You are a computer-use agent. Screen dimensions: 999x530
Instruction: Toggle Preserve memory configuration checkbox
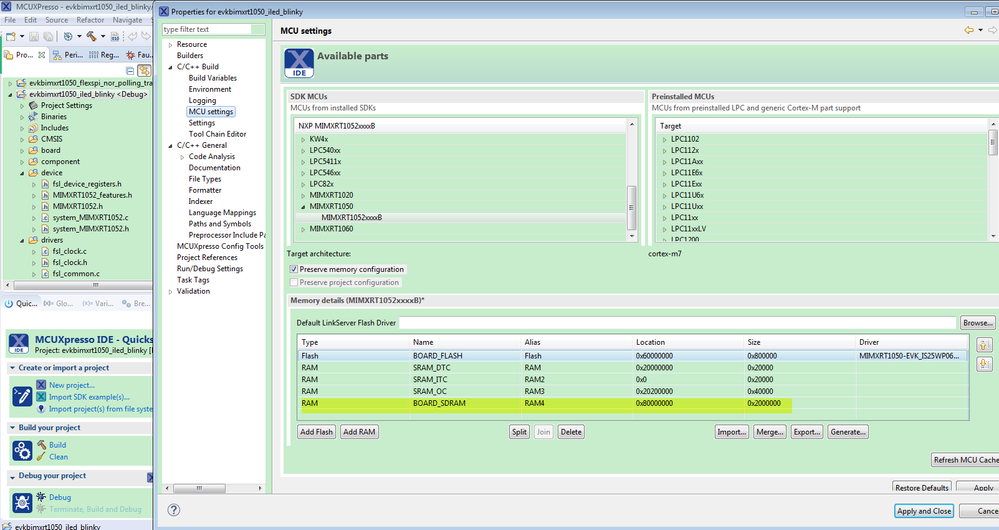[294, 269]
